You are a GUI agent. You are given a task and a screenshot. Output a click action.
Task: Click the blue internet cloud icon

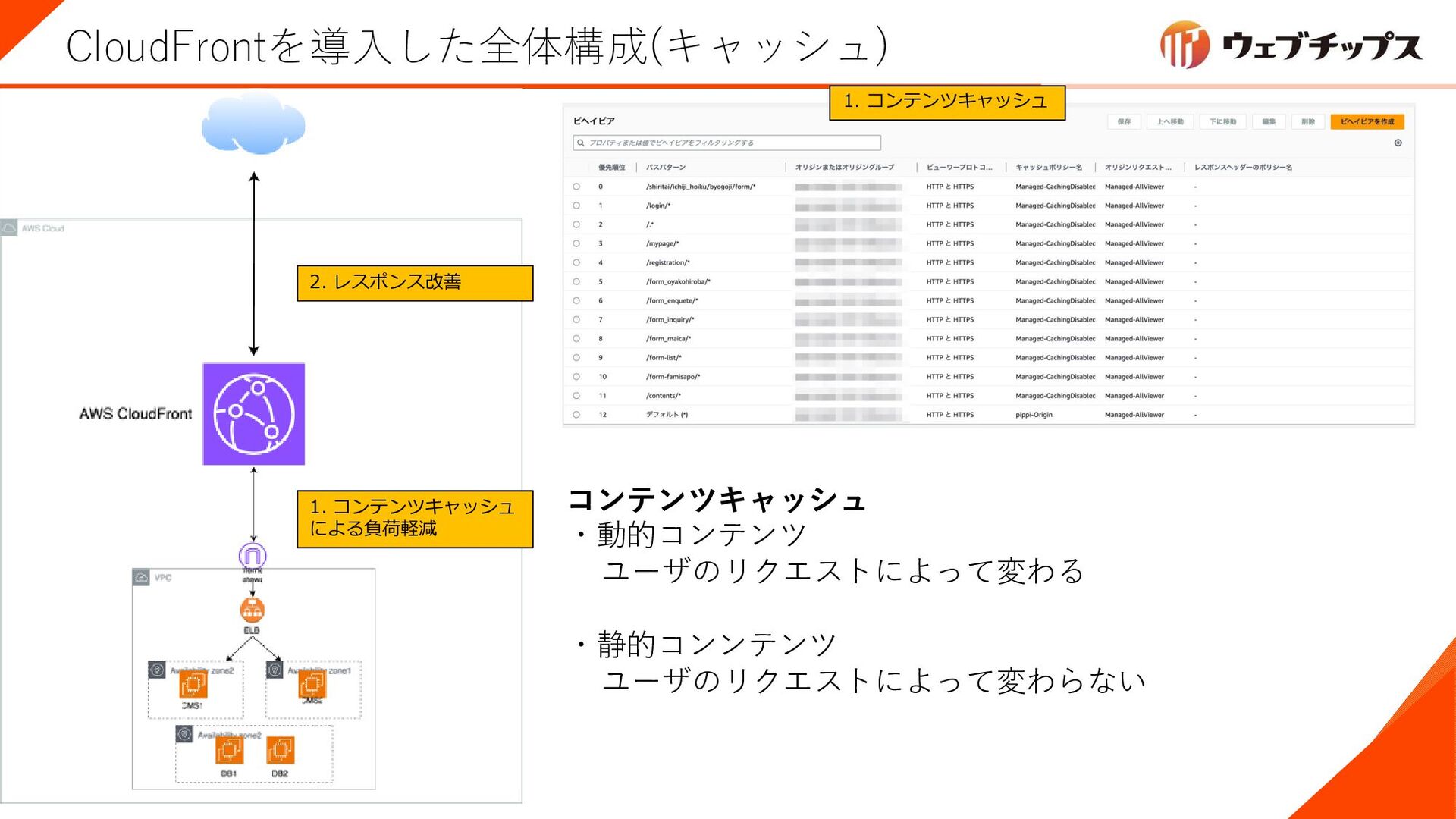(x=253, y=124)
